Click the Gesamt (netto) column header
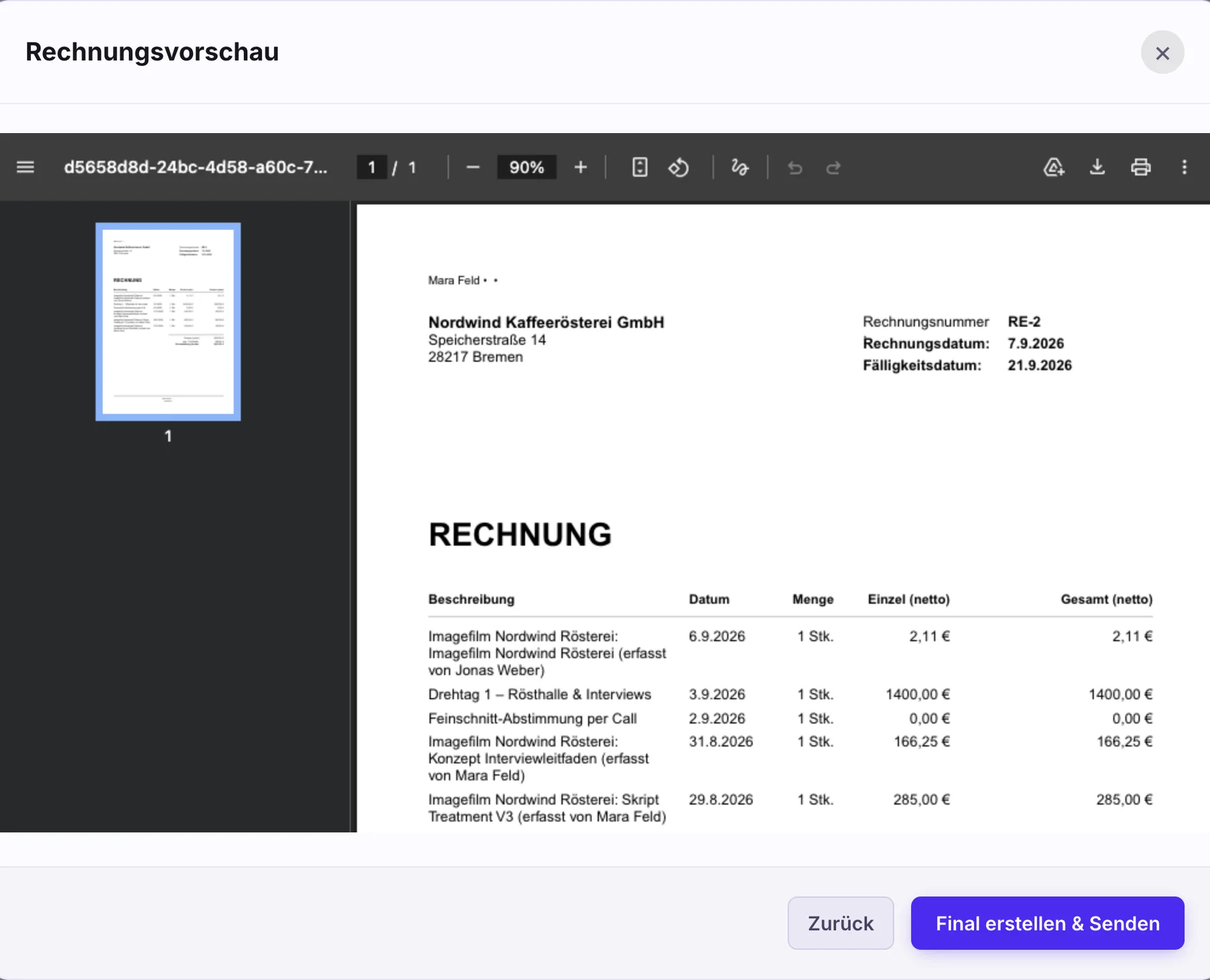 coord(1106,599)
